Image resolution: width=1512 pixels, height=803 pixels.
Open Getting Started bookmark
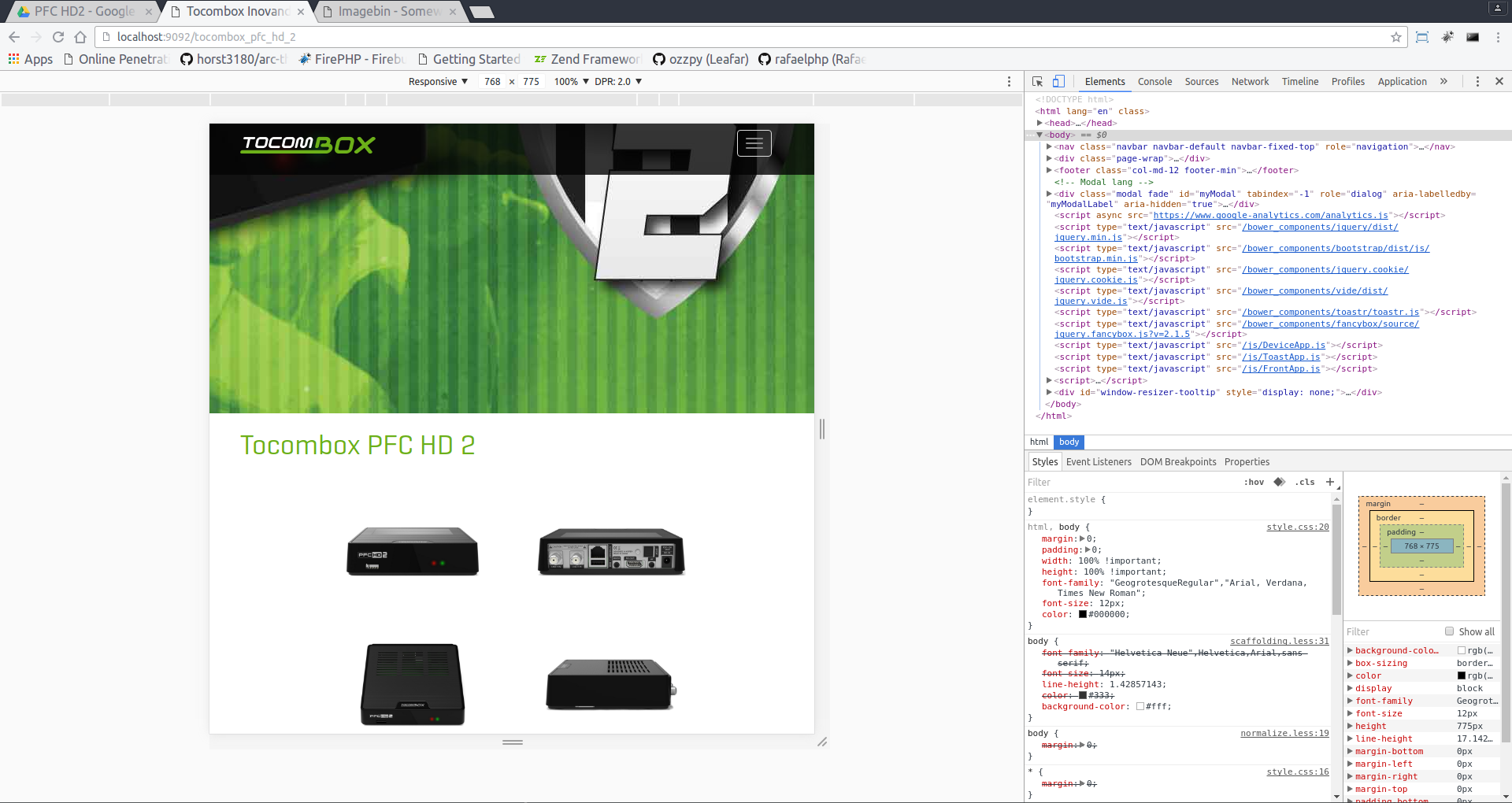pyautogui.click(x=469, y=59)
